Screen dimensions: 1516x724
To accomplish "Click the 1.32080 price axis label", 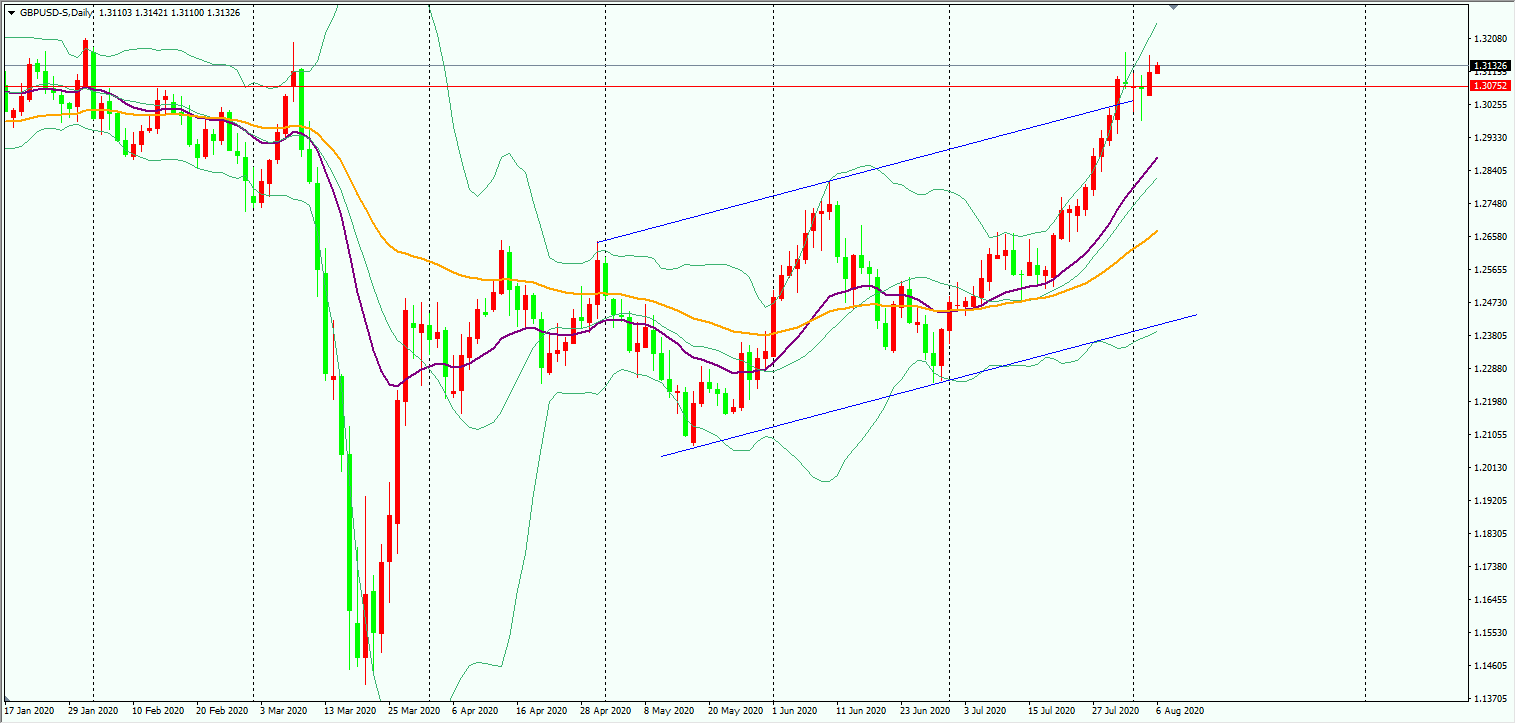I will coord(1490,39).
